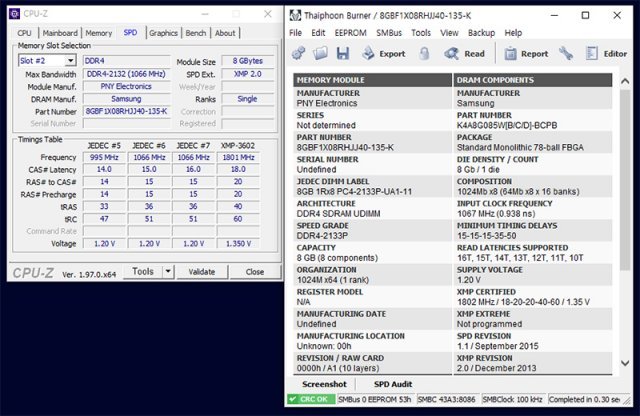Select the Screenshot tab at bottom
This screenshot has width=640, height=416.
coord(324,384)
